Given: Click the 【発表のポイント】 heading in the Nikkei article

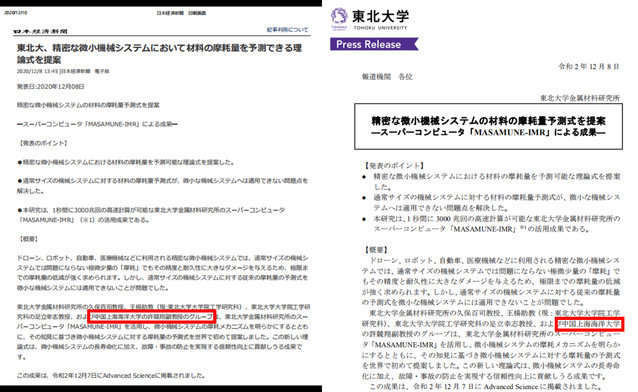Looking at the screenshot, I should click(x=43, y=143).
